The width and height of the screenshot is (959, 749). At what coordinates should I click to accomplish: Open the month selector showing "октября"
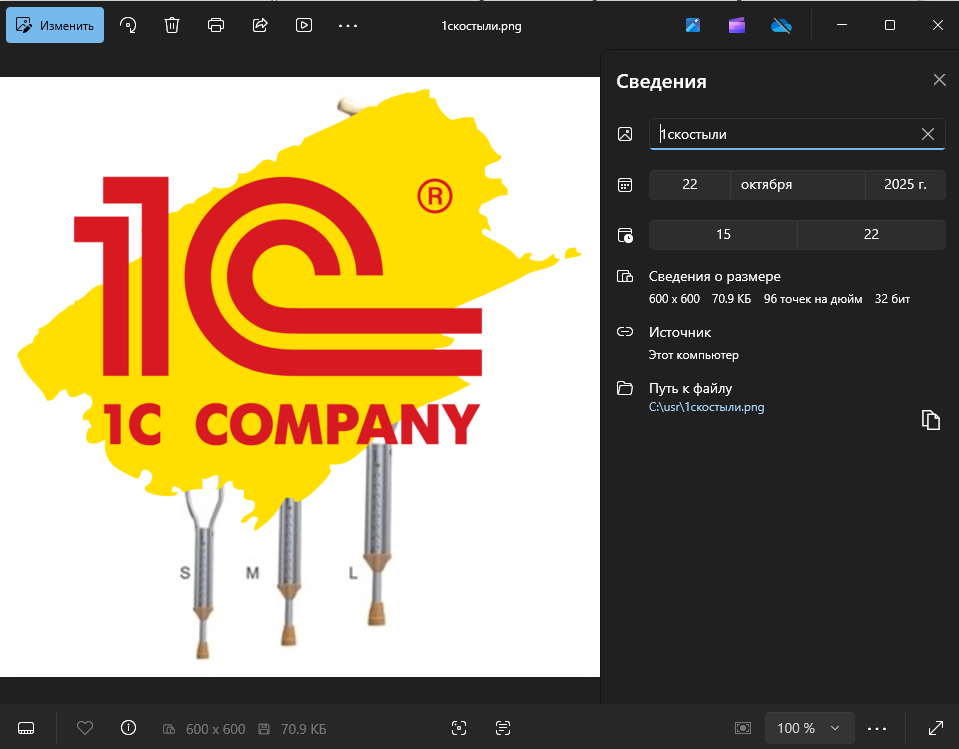pyautogui.click(x=797, y=185)
